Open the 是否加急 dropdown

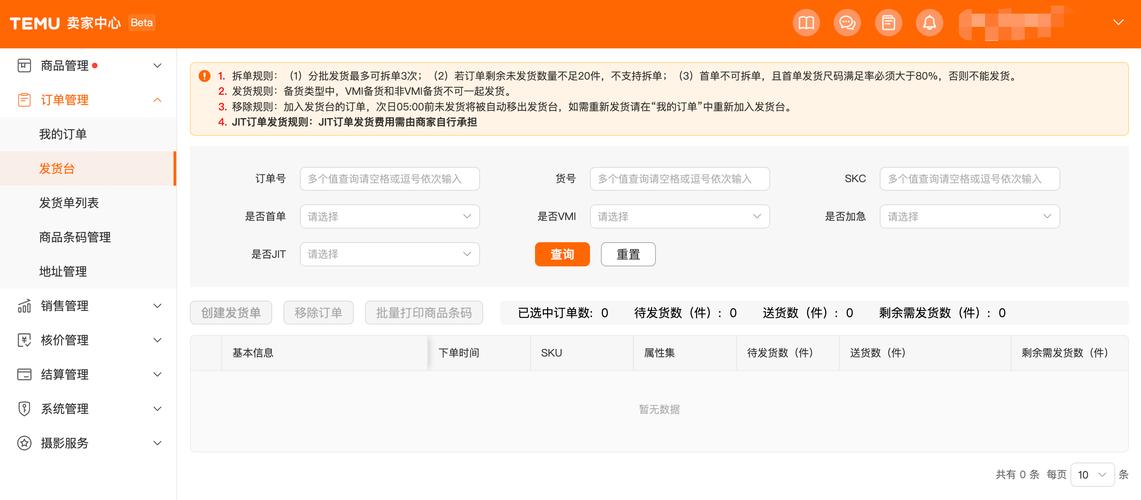(x=970, y=216)
